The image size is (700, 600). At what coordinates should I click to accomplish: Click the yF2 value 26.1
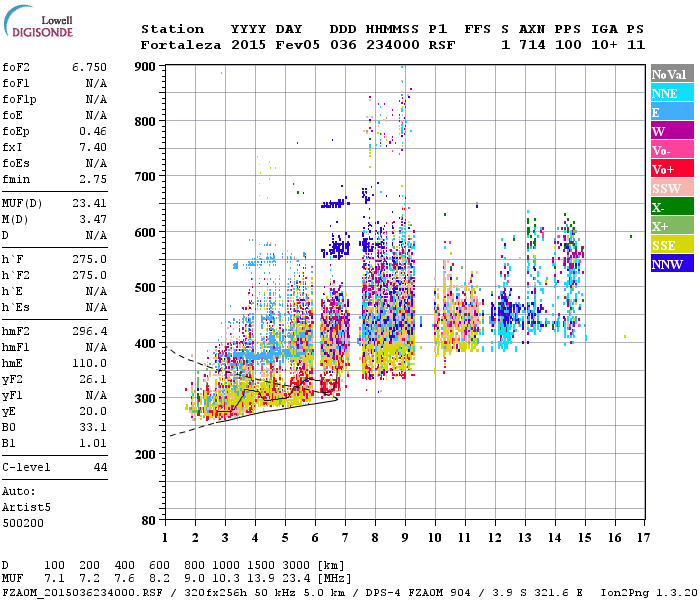pyautogui.click(x=93, y=379)
